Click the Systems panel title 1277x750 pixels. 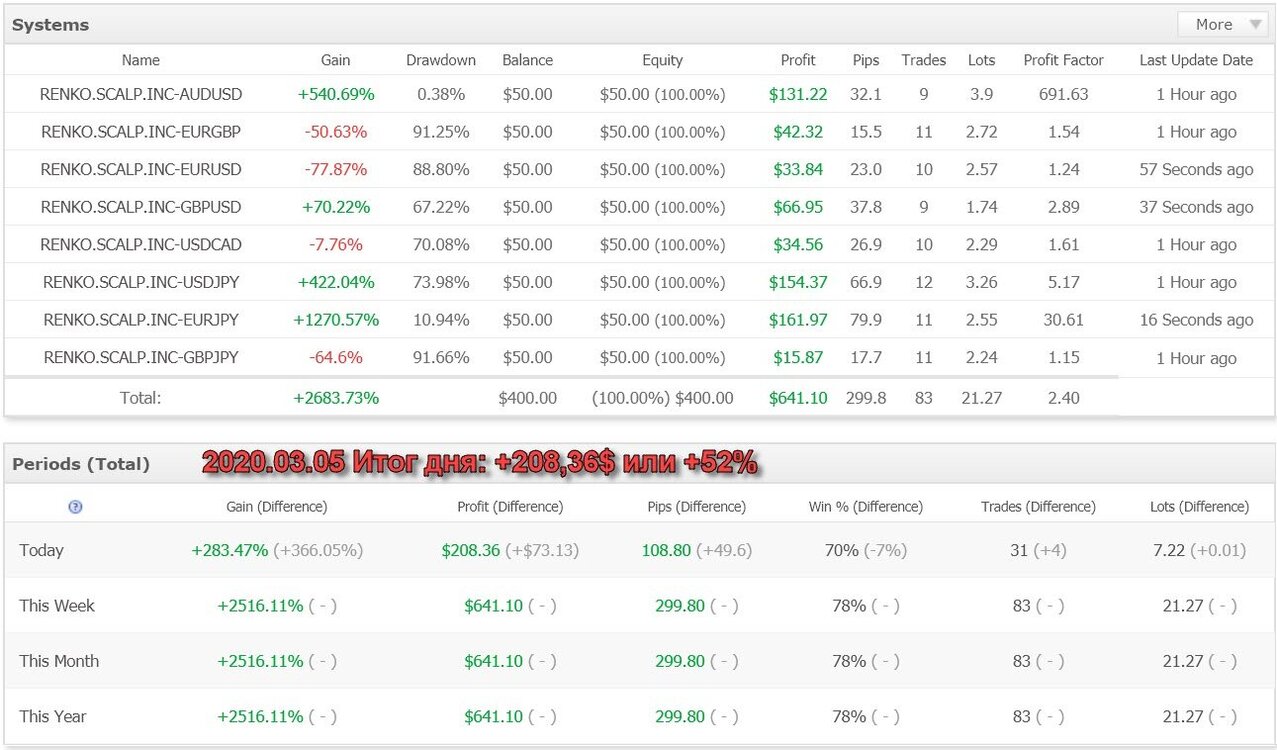point(50,24)
